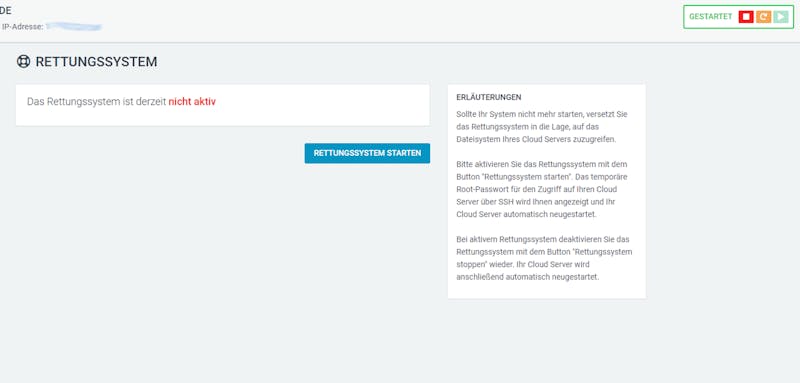
Task: Click the GESTARTET status label
Action: tap(710, 17)
